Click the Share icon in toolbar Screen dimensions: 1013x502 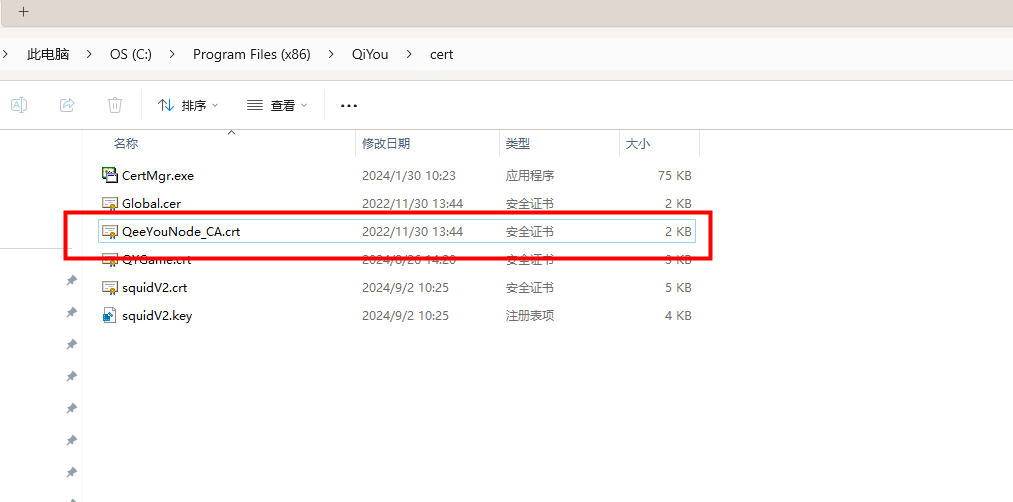pyautogui.click(x=67, y=105)
